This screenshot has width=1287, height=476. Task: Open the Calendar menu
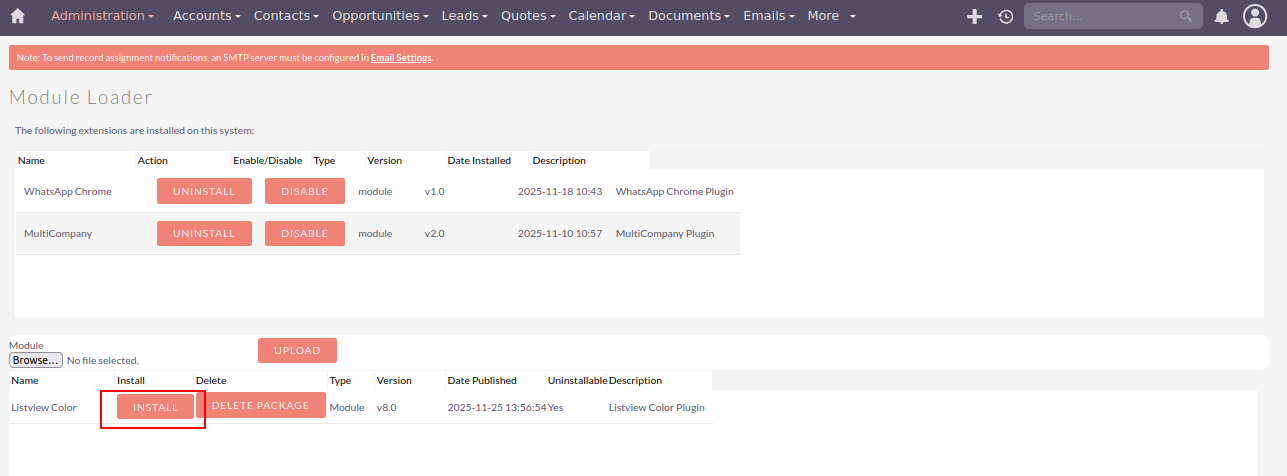(x=601, y=16)
